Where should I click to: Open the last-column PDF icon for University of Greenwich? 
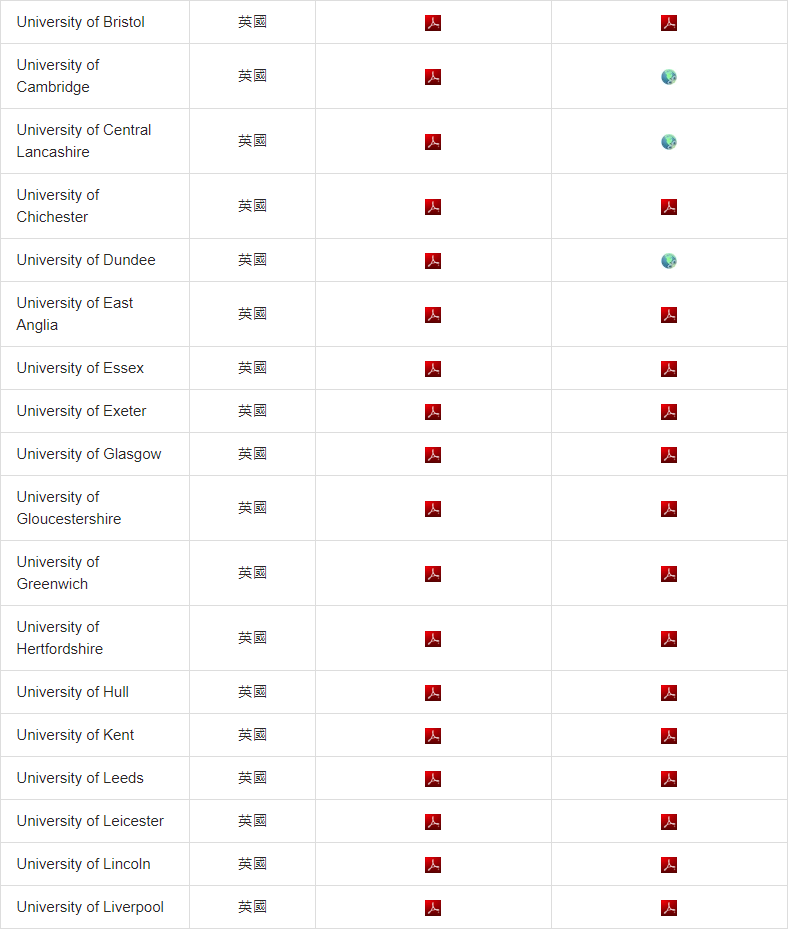click(x=669, y=574)
